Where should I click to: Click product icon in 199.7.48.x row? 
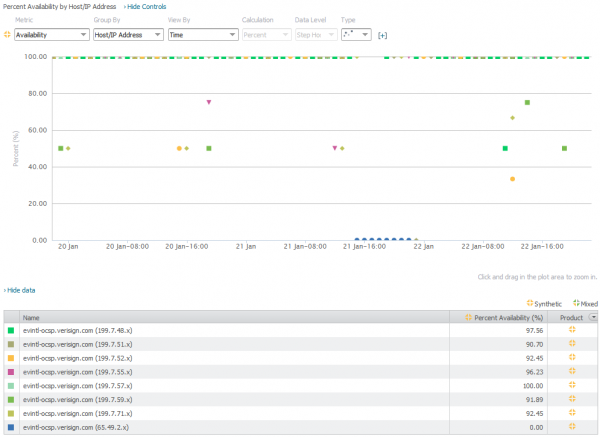tap(572, 329)
